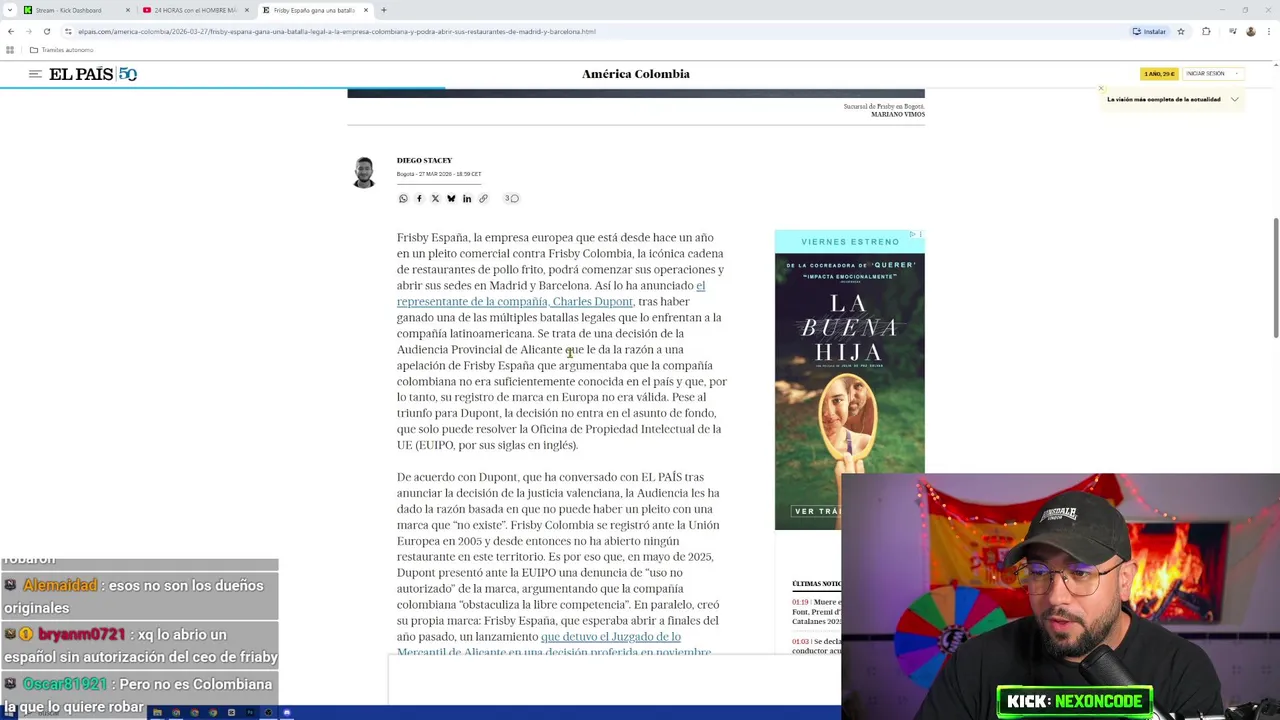Screen dimensions: 1280x720
Task: Share article on Facebook icon
Action: coord(419,199)
